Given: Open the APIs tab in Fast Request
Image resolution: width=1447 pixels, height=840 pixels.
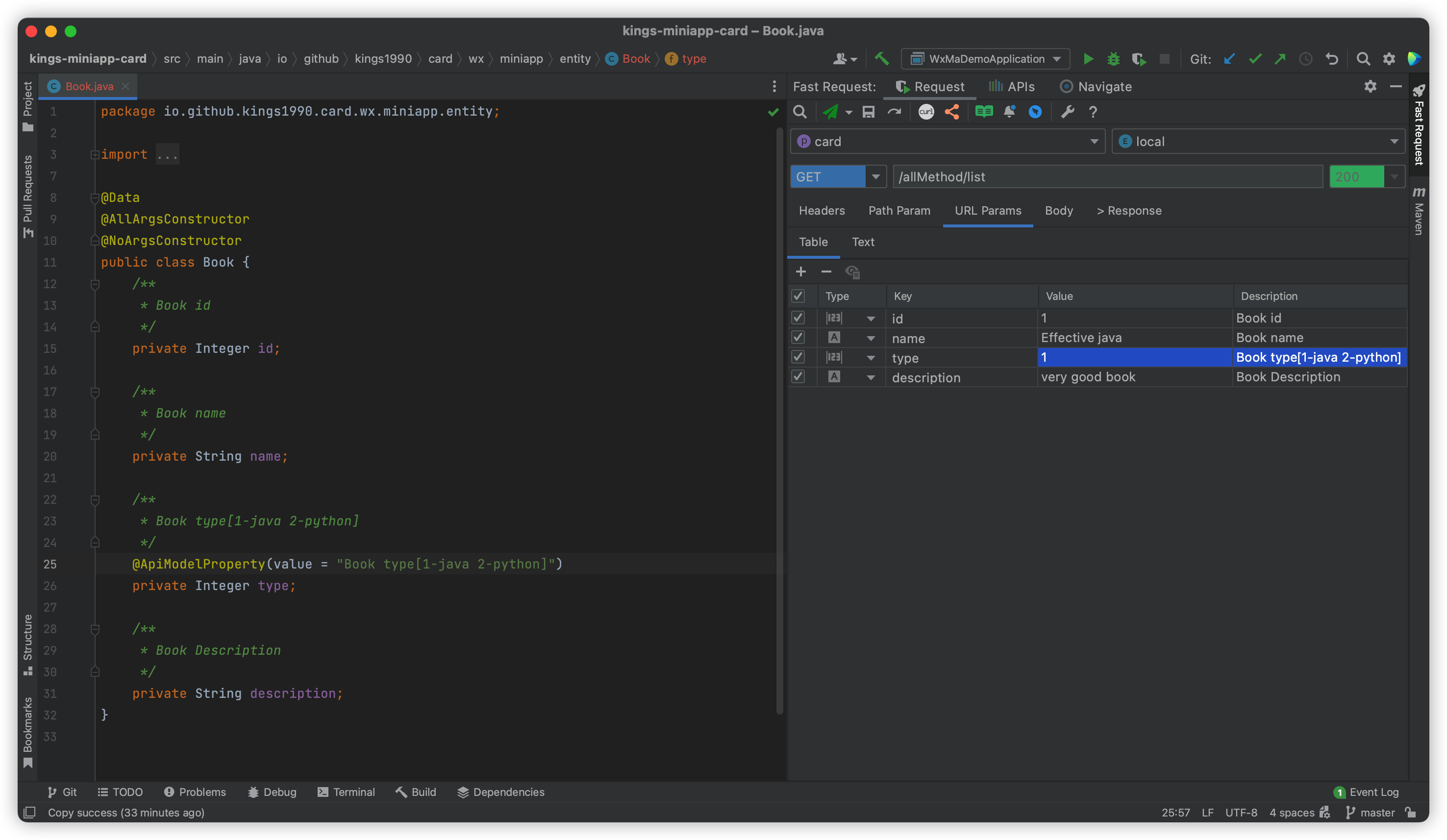Looking at the screenshot, I should pyautogui.click(x=1012, y=87).
